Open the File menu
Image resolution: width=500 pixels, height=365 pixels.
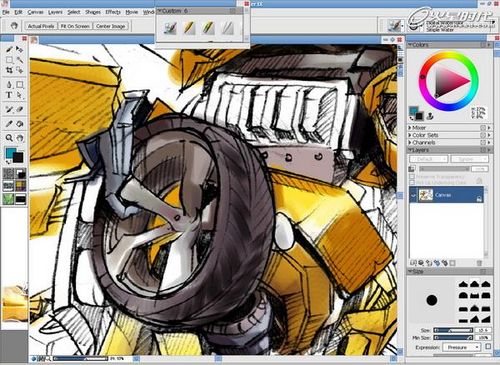coord(6,12)
